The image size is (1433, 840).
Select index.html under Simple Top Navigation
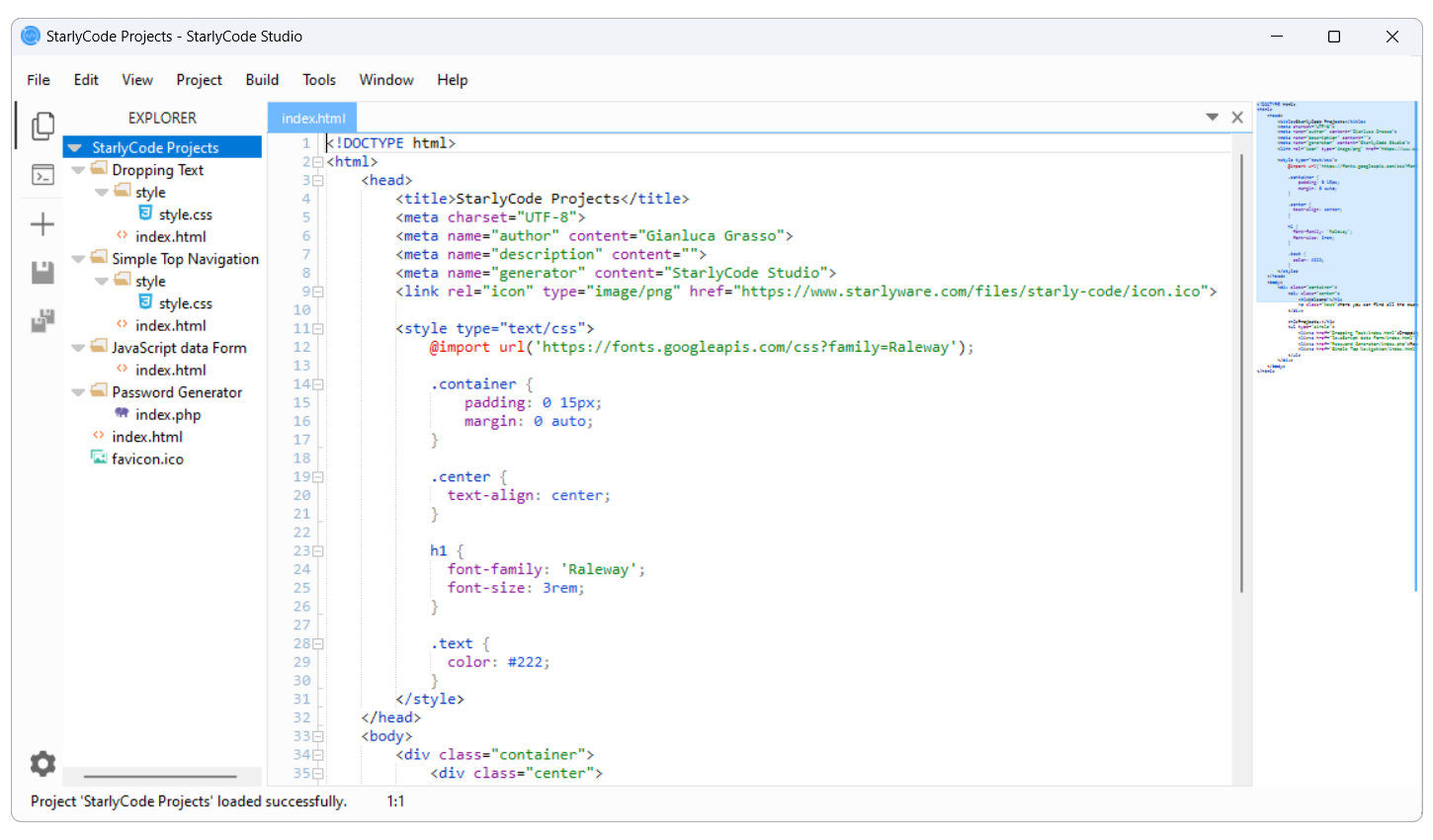[171, 325]
